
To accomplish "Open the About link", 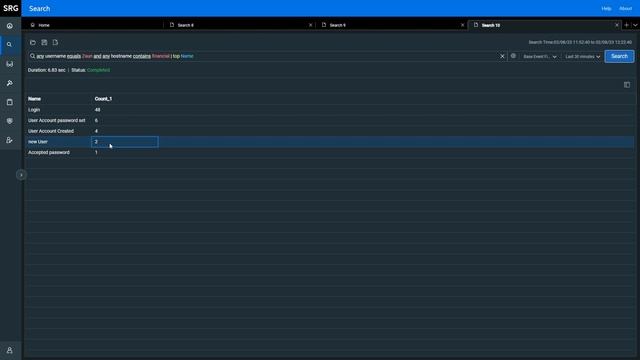I will (625, 9).
